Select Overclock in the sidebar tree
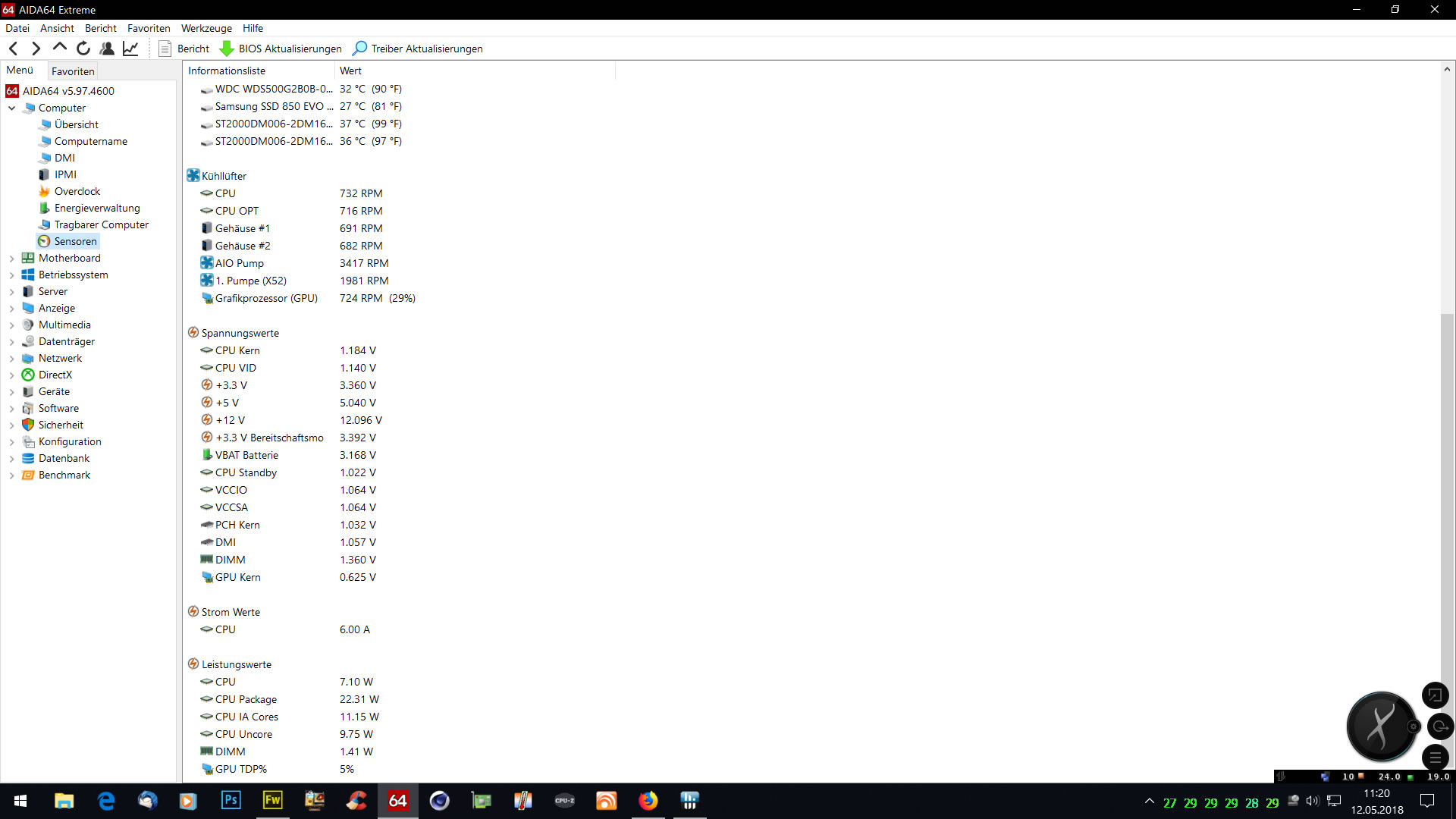This screenshot has width=1456, height=819. [77, 191]
